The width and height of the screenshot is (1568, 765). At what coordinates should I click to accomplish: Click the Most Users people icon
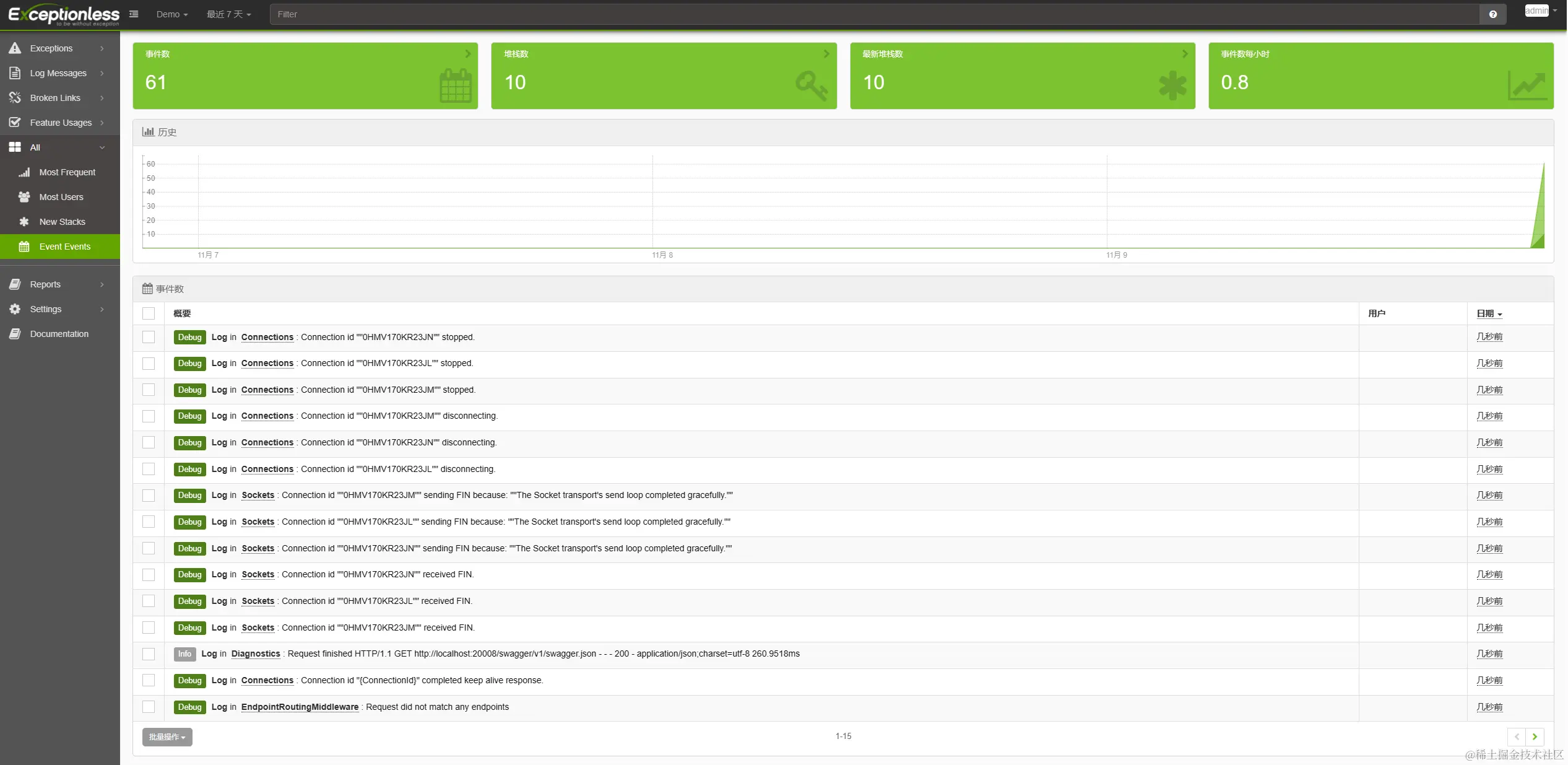[x=24, y=197]
